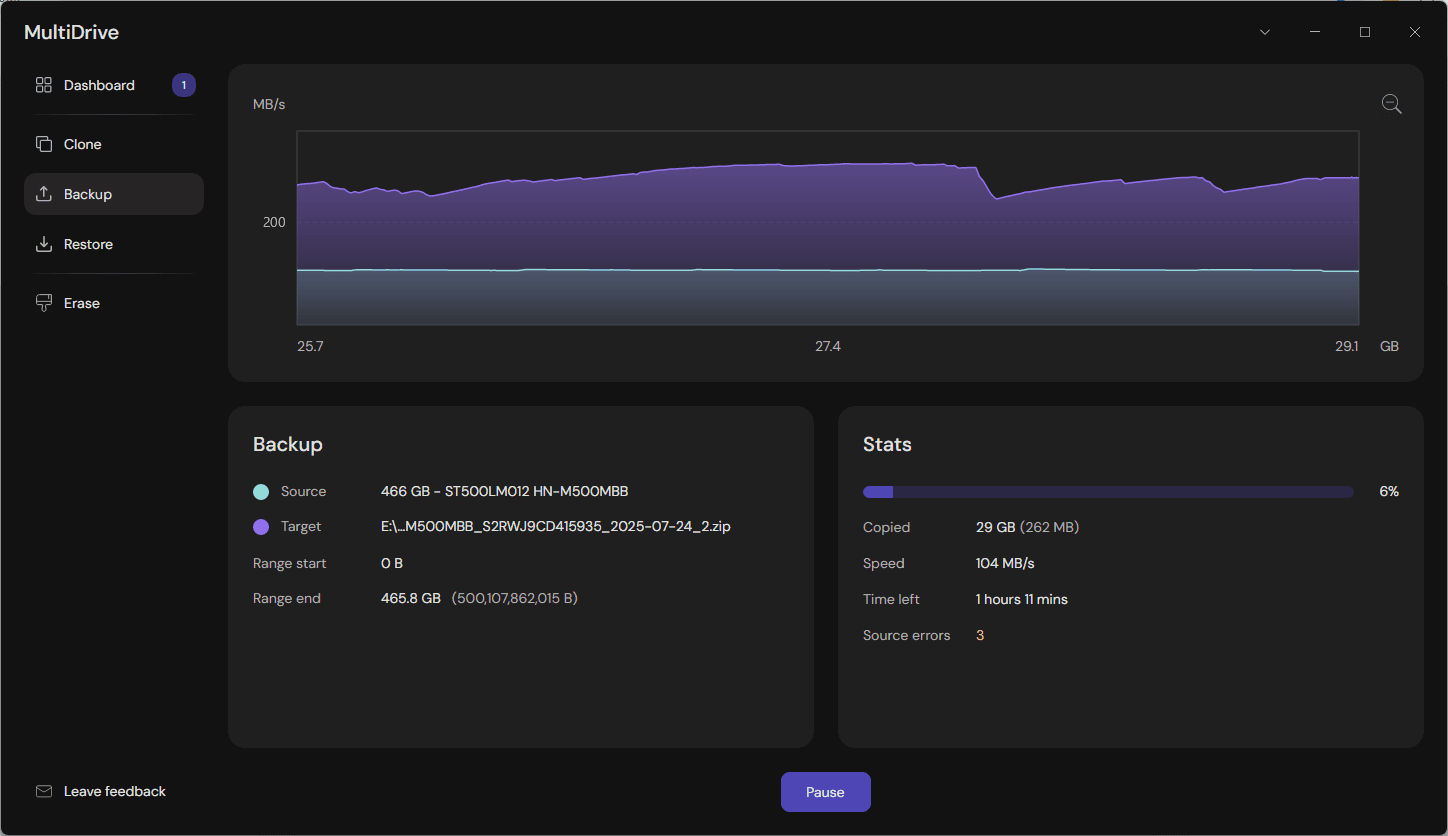Viewport: 1448px width, 836px height.
Task: Click the Erase icon in sidebar
Action: (x=43, y=303)
